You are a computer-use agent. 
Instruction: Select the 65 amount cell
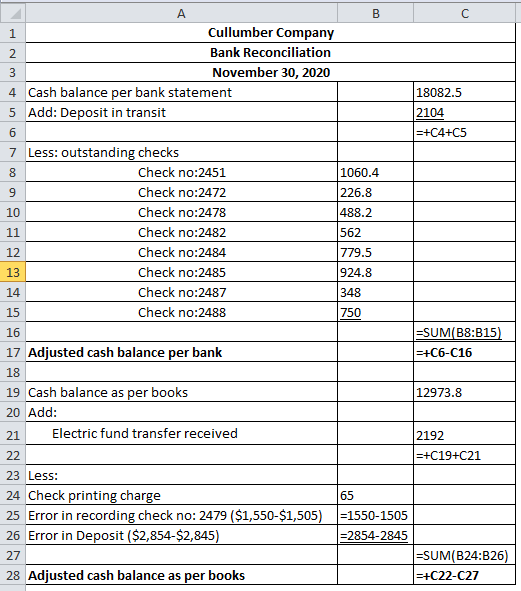tap(375, 495)
